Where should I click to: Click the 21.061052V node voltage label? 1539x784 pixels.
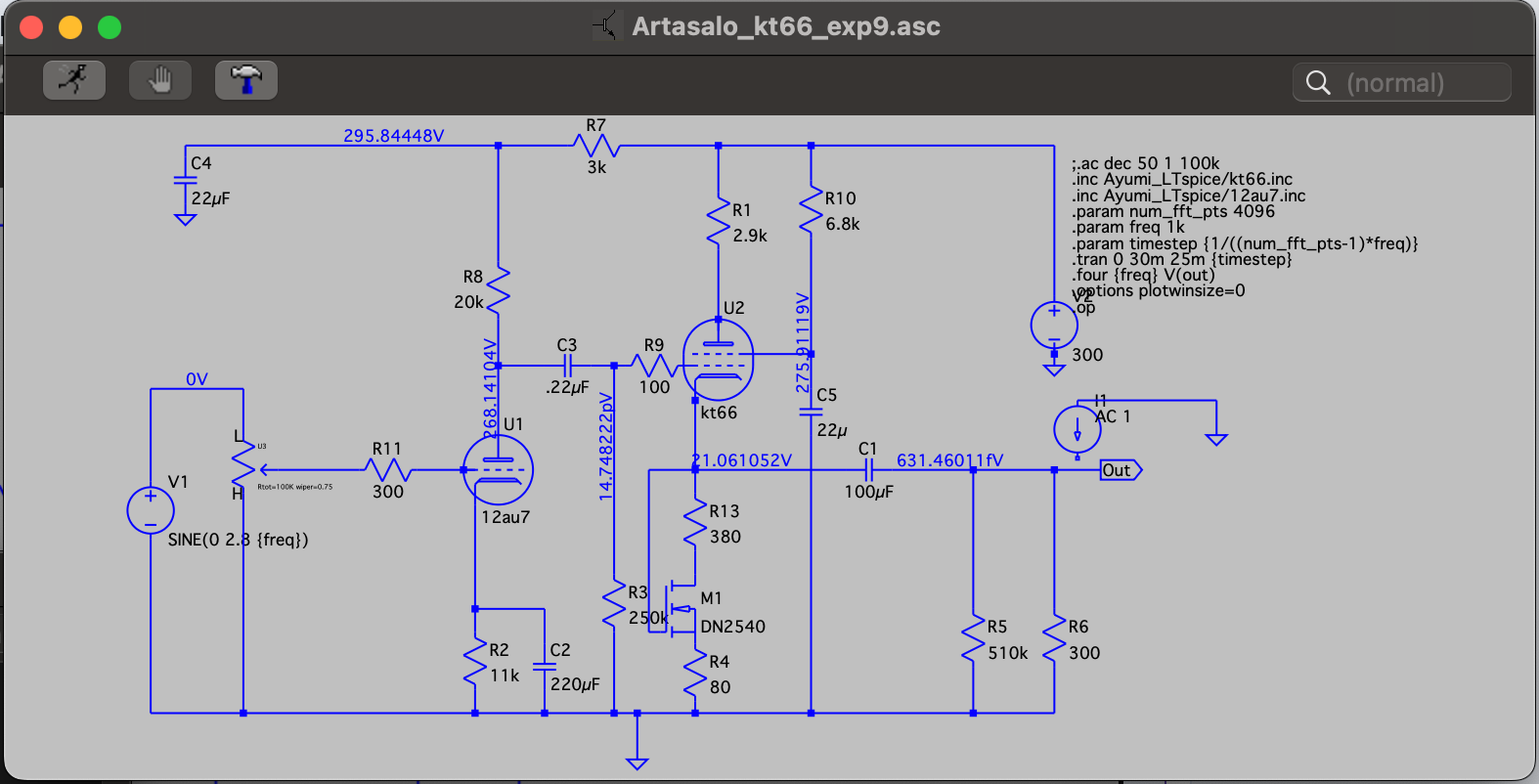(741, 460)
